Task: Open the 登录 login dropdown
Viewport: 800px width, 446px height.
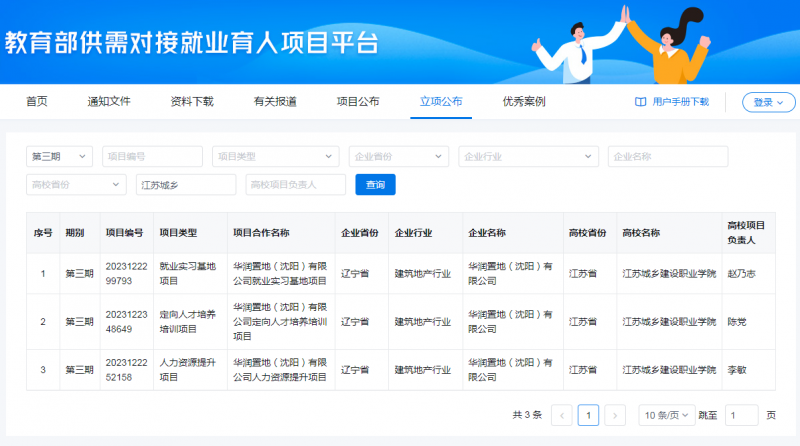Action: point(768,102)
